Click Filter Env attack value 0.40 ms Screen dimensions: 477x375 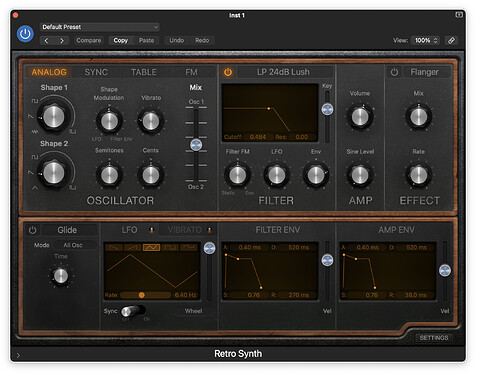click(249, 247)
